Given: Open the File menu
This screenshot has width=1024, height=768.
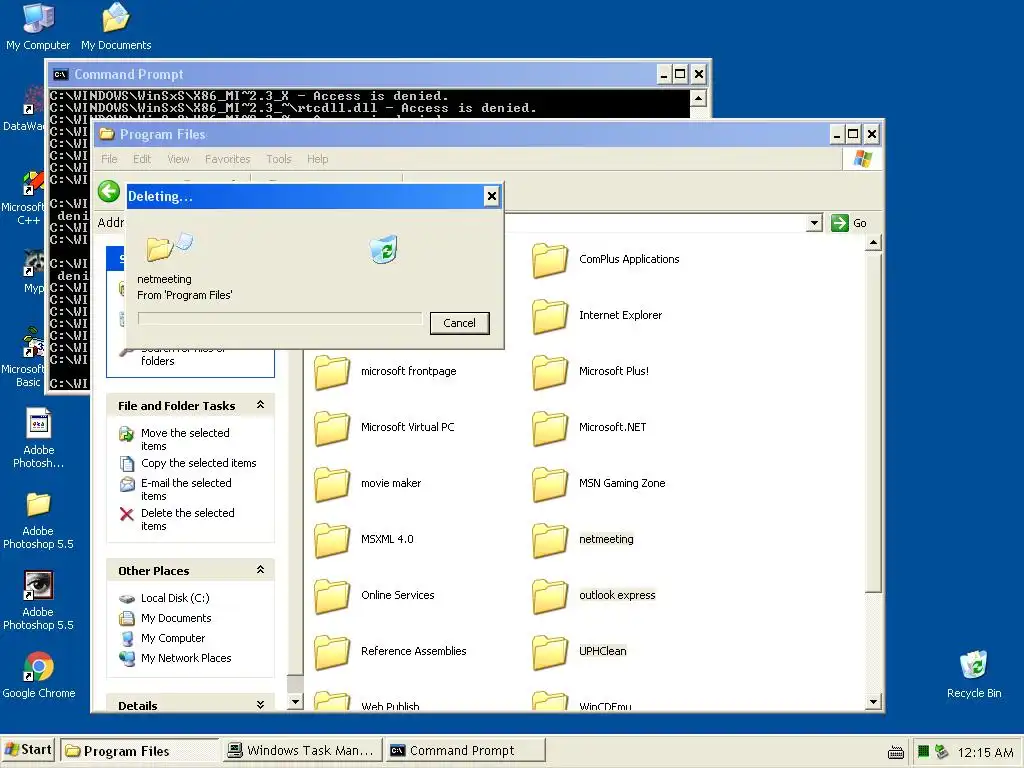Looking at the screenshot, I should [x=109, y=159].
